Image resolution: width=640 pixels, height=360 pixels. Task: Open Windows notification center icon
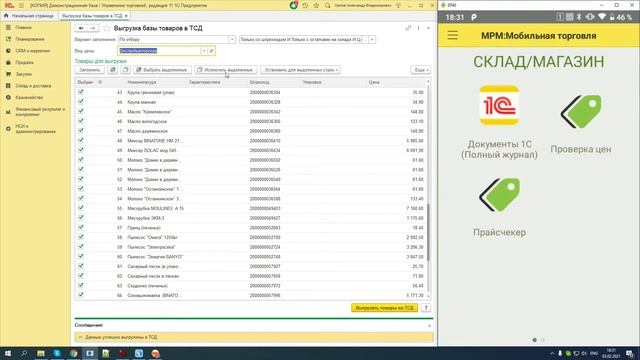[x=630, y=353]
